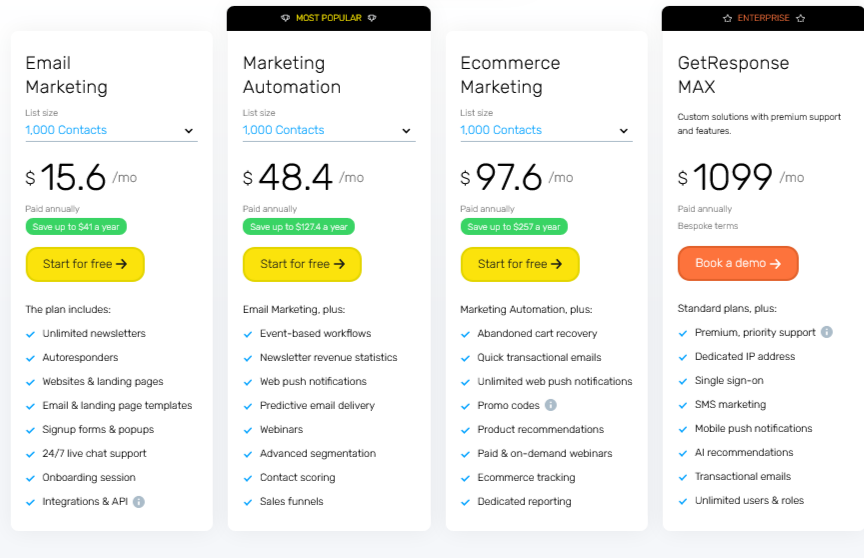Click 'Contact scoring' feature
This screenshot has height=558, width=864.
[x=298, y=478]
